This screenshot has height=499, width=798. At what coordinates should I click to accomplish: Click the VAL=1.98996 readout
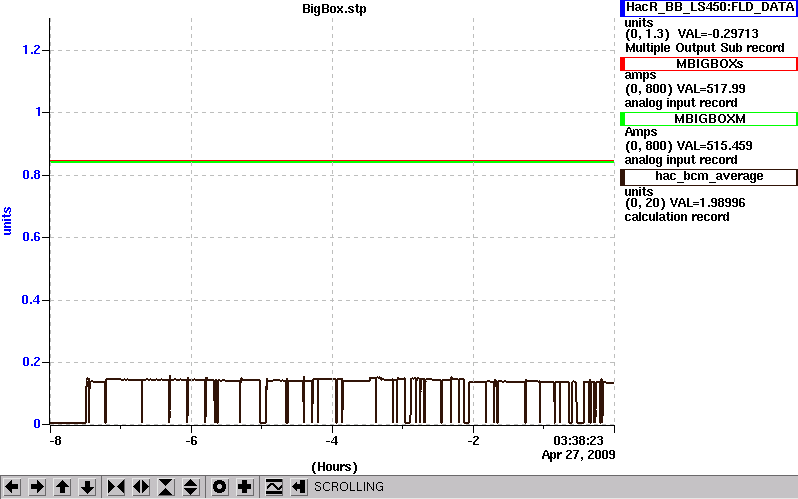707,203
